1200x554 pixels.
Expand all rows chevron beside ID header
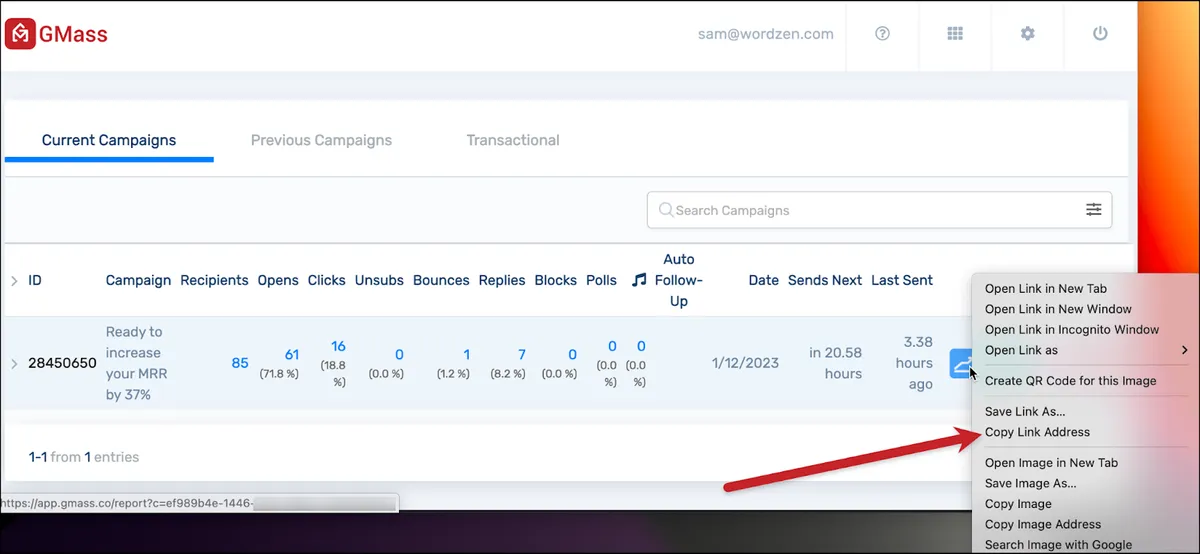click(x=14, y=281)
